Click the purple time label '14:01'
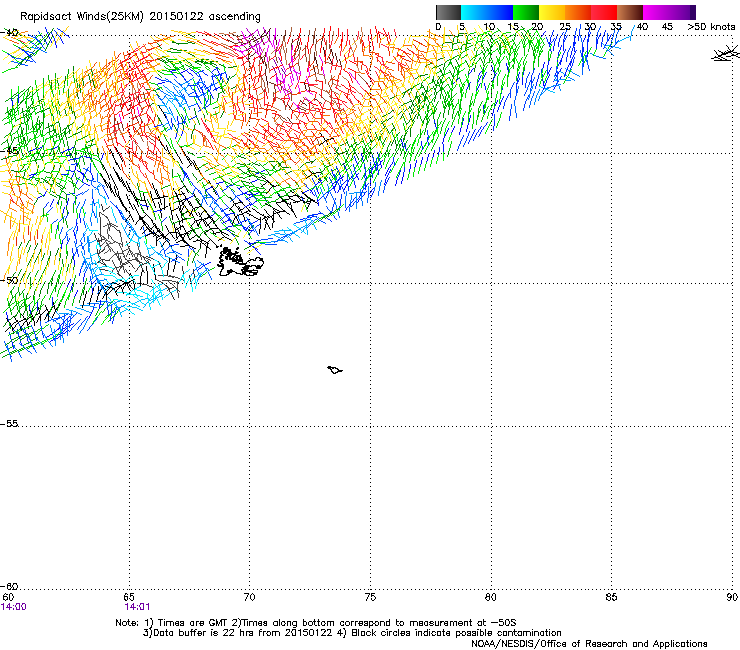 137,607
